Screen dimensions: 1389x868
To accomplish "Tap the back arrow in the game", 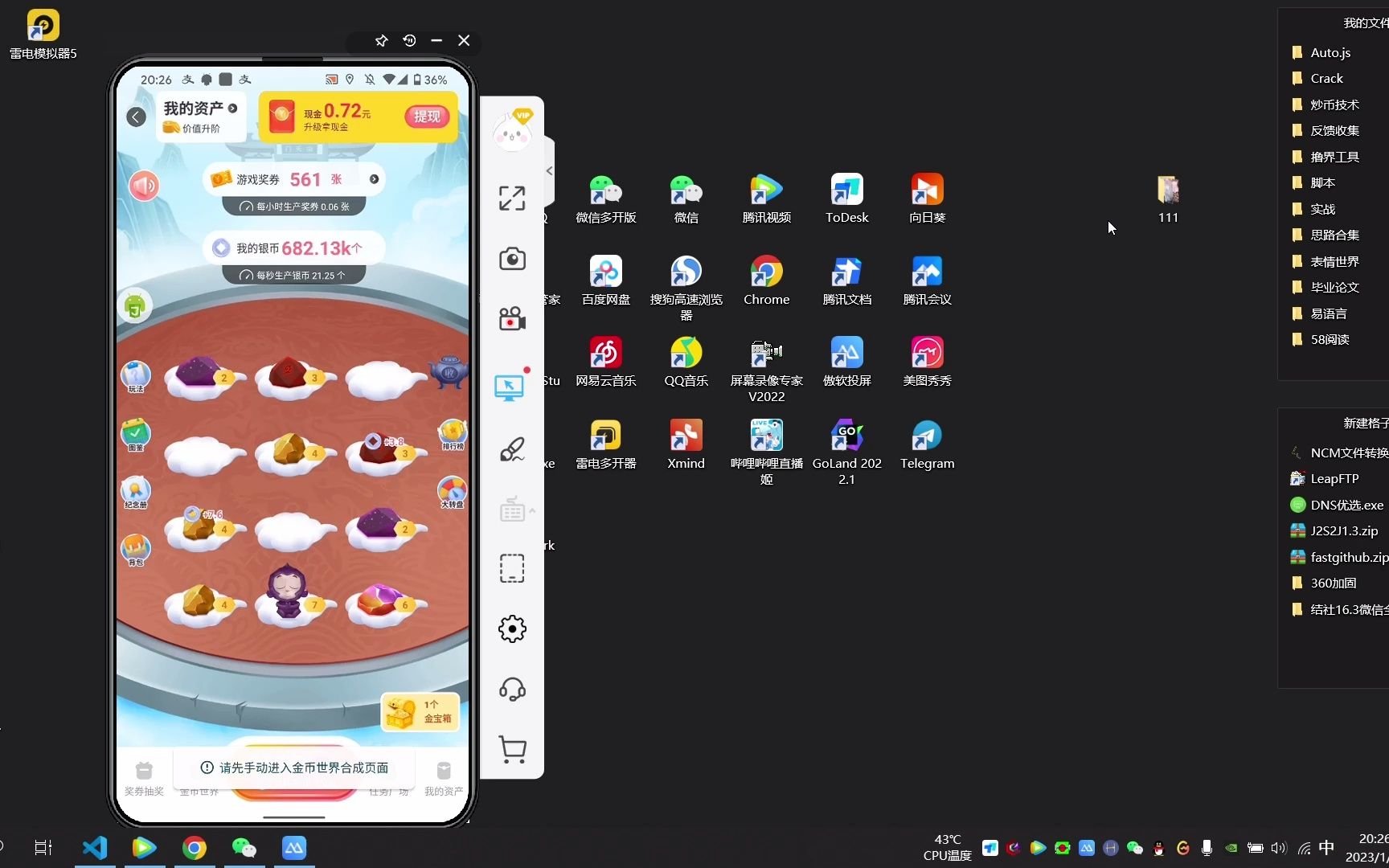I will tap(137, 117).
